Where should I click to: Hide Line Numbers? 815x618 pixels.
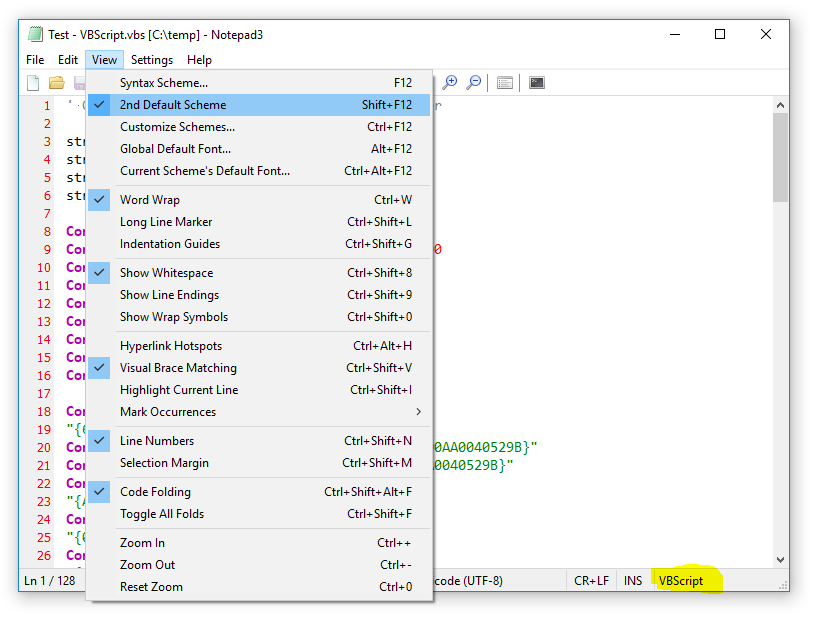pyautogui.click(x=259, y=441)
